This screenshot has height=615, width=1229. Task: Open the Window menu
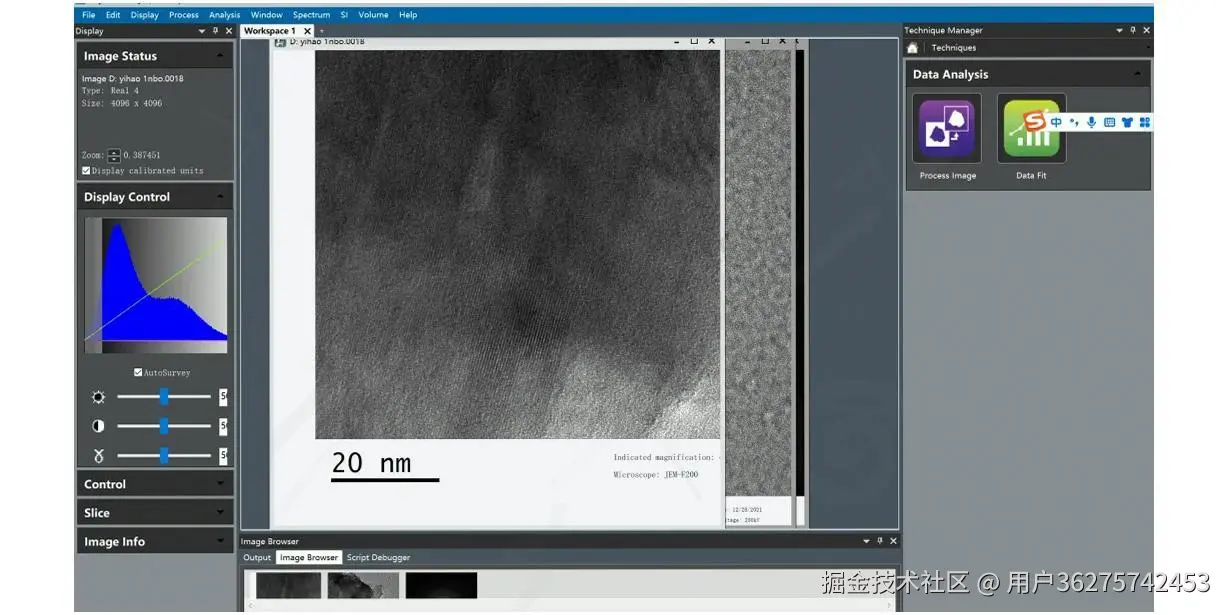[x=267, y=15]
